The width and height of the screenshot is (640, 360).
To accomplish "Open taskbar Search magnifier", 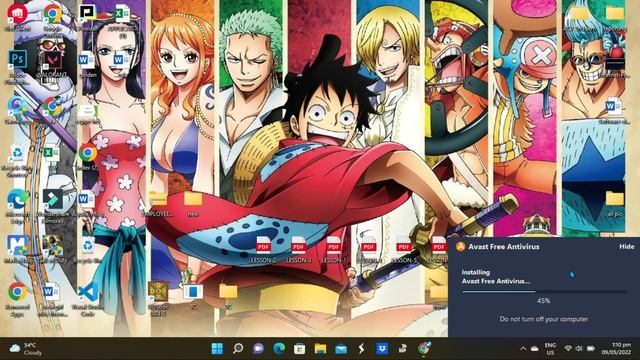I will click(x=238, y=349).
